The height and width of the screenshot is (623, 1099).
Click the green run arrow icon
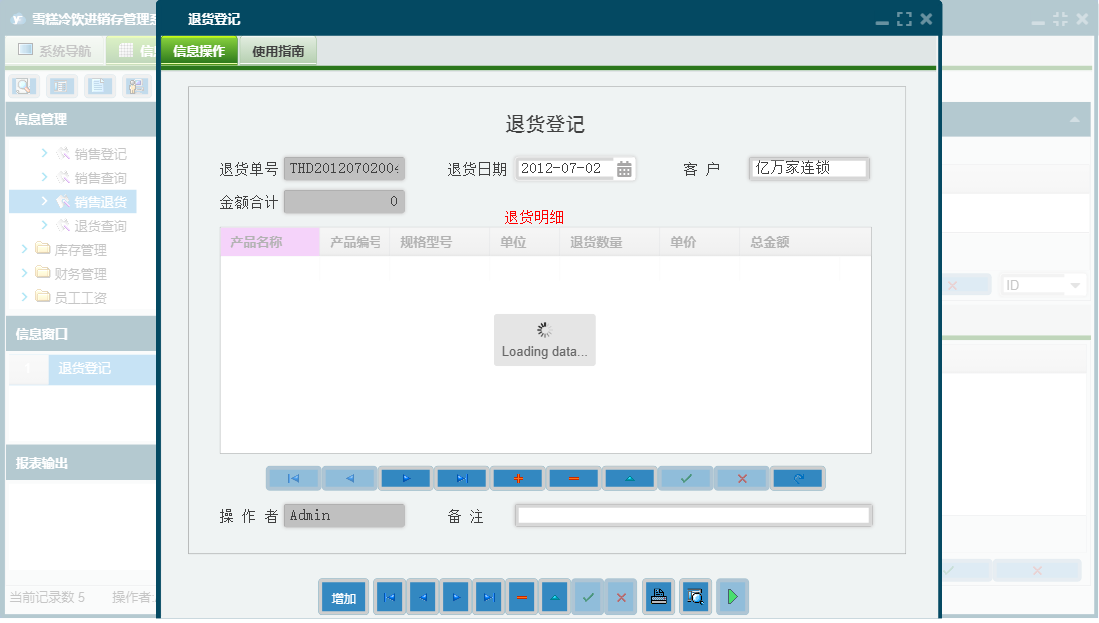[x=731, y=597]
